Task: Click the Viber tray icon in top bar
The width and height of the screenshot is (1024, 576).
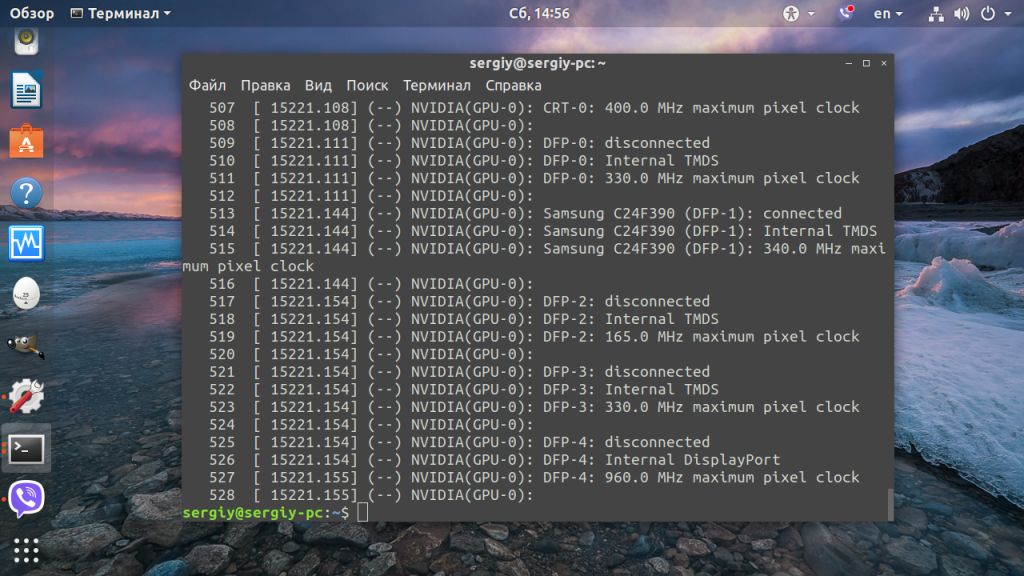Action: [847, 14]
